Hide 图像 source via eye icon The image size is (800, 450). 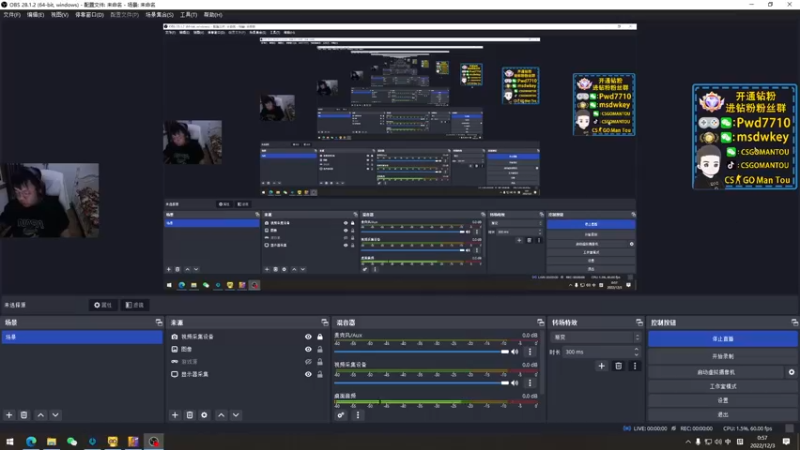click(x=308, y=349)
